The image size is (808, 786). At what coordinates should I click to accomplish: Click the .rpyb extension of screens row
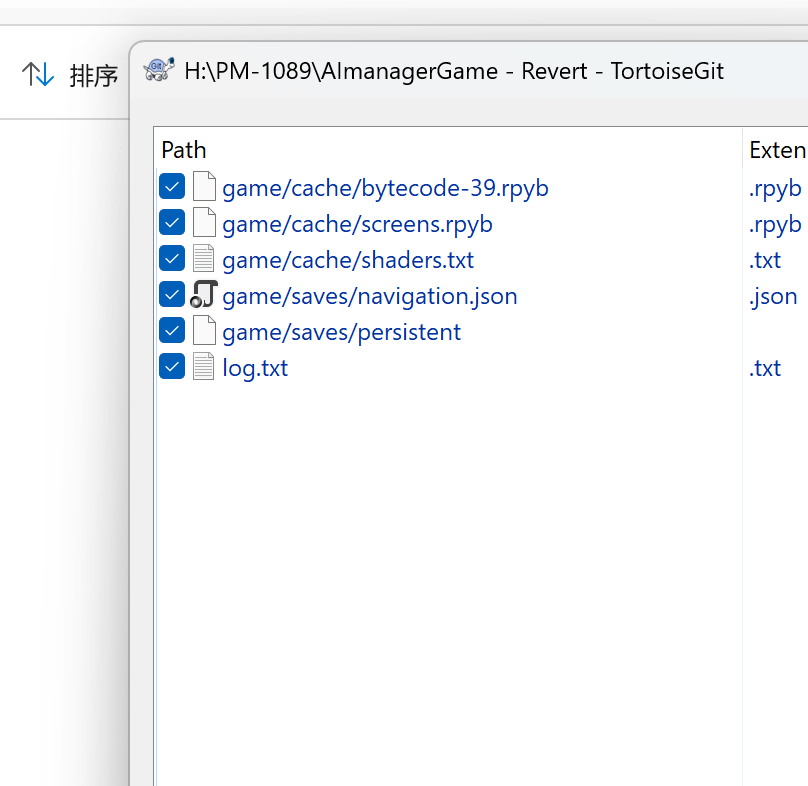[775, 225]
